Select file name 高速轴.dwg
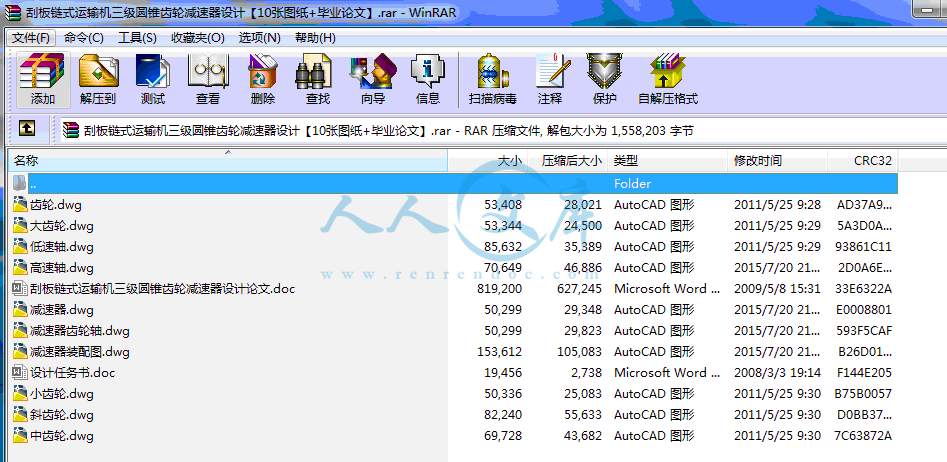 coord(62,268)
